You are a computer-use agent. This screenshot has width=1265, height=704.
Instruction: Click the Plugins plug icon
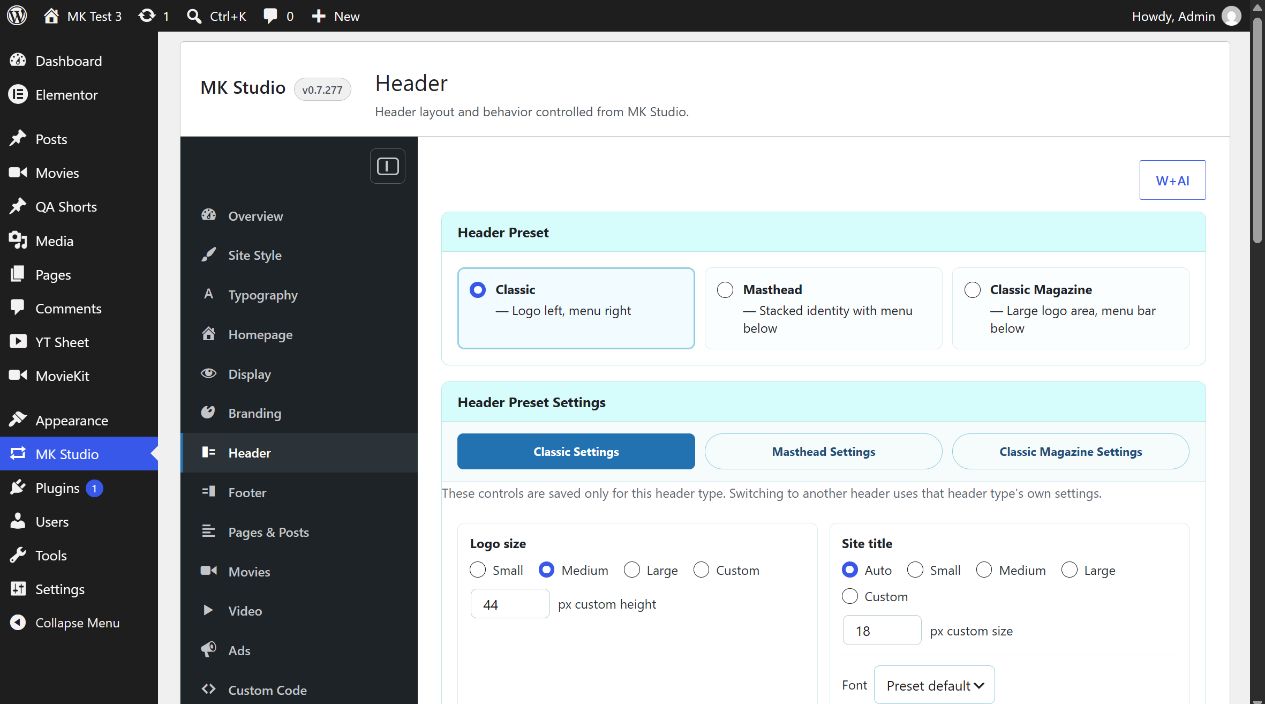18,488
